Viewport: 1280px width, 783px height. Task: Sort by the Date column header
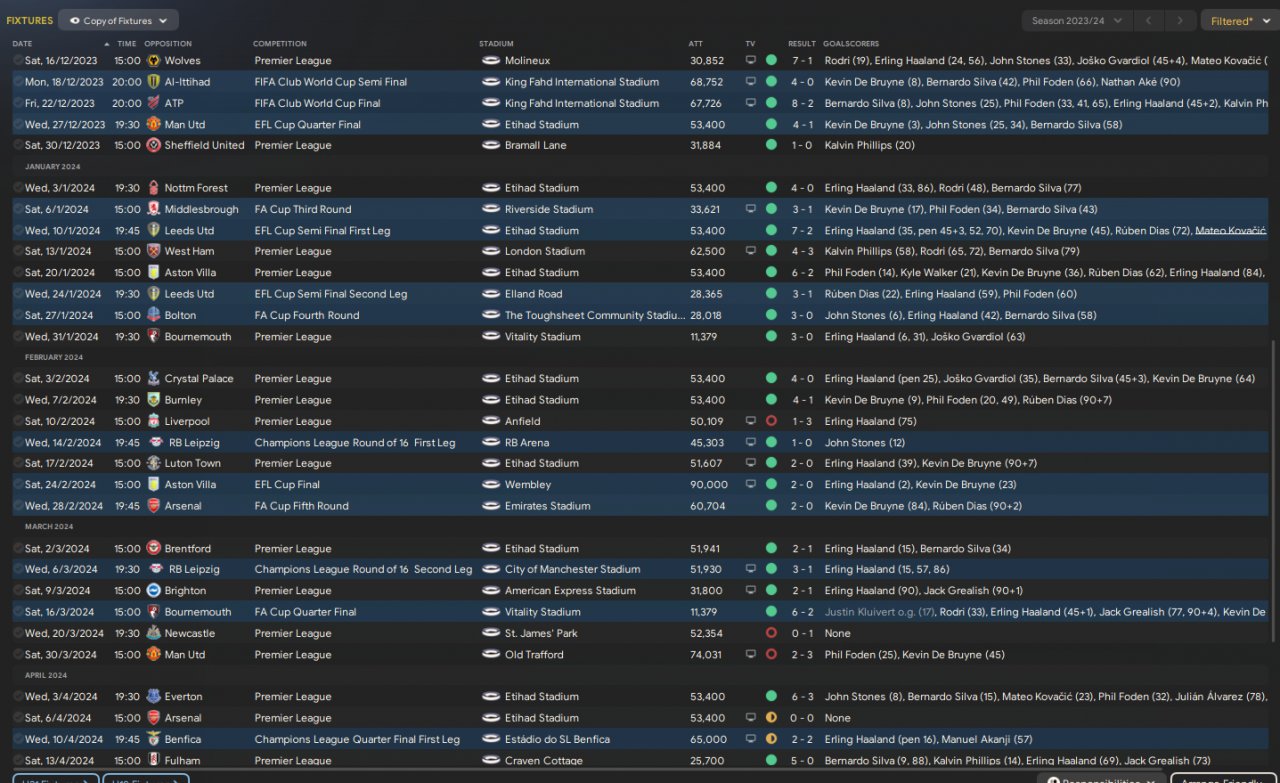22,44
